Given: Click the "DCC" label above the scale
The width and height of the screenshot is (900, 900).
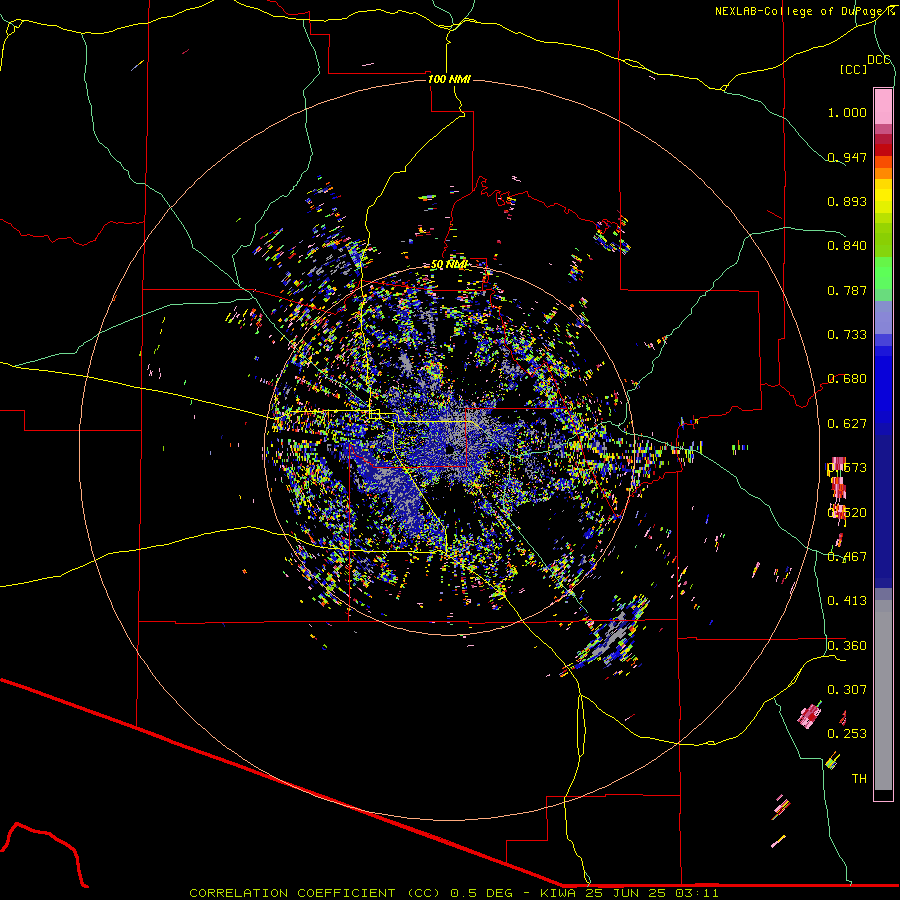Looking at the screenshot, I should (x=878, y=60).
